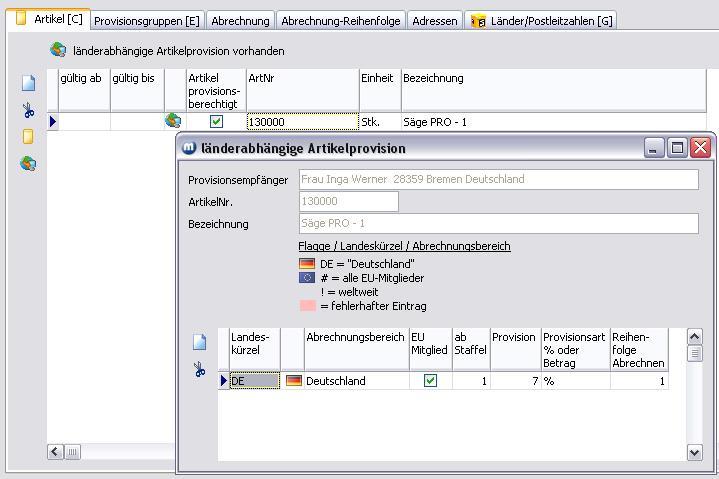719x479 pixels.
Task: Click the globe icon in left sidebar
Action: 28,163
